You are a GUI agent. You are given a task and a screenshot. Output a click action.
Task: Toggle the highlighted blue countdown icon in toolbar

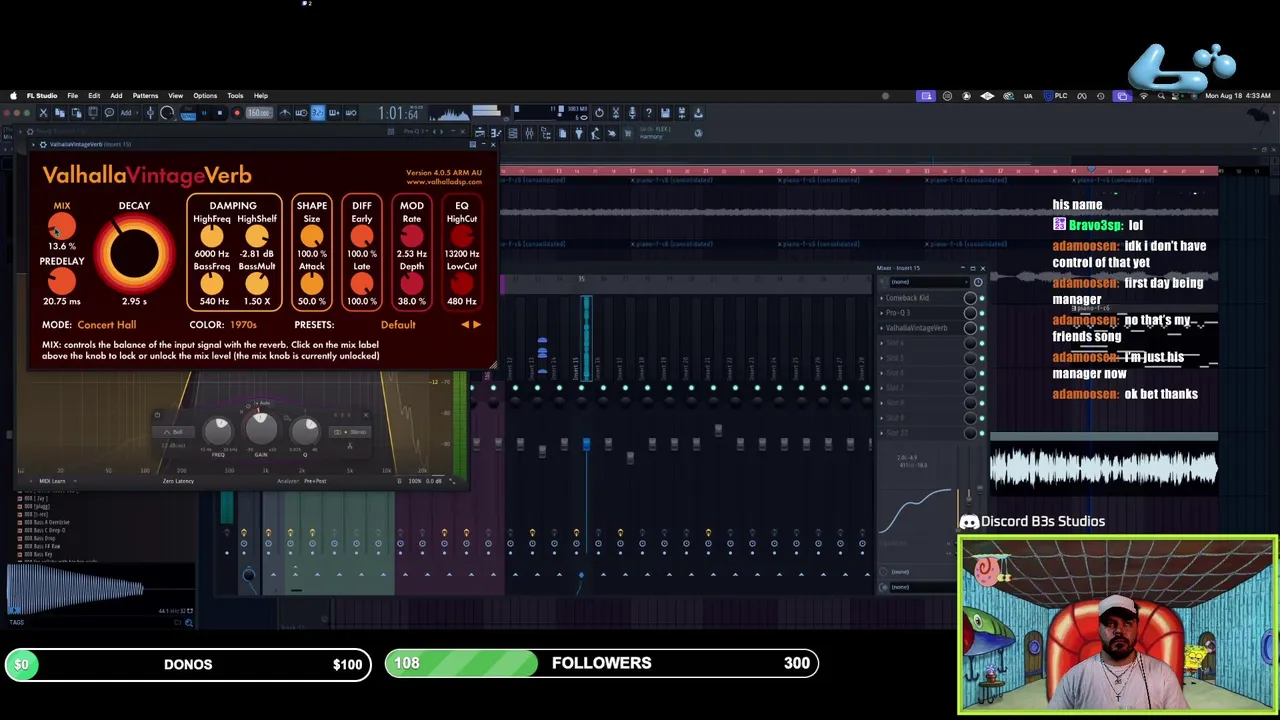(x=317, y=113)
